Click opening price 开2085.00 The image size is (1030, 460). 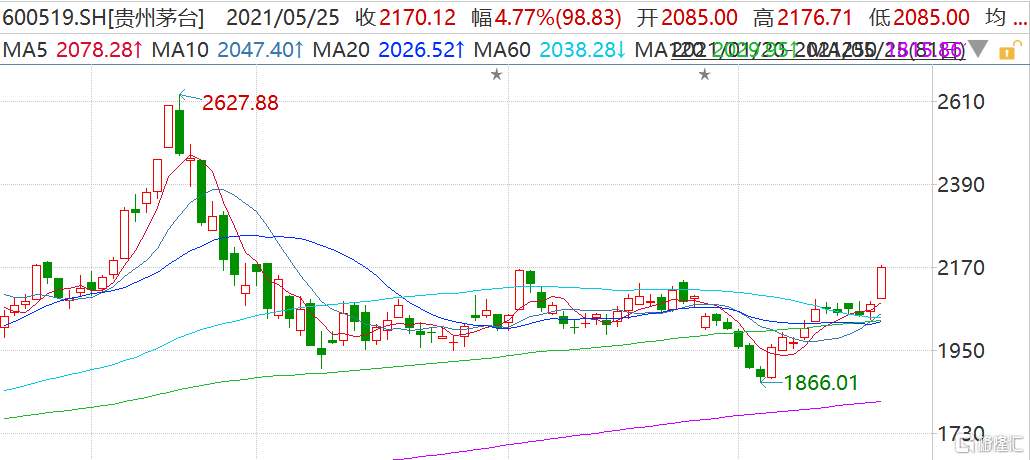click(688, 18)
